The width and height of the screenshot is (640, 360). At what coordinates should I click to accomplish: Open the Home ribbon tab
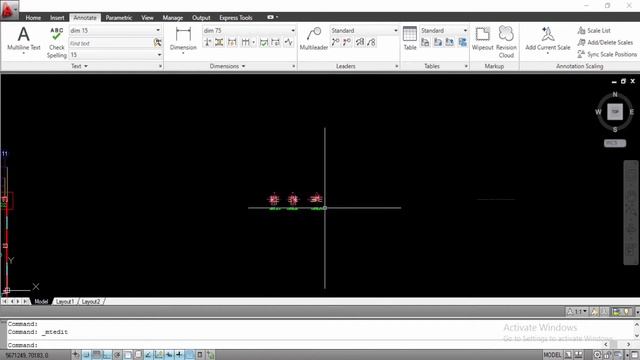point(33,18)
